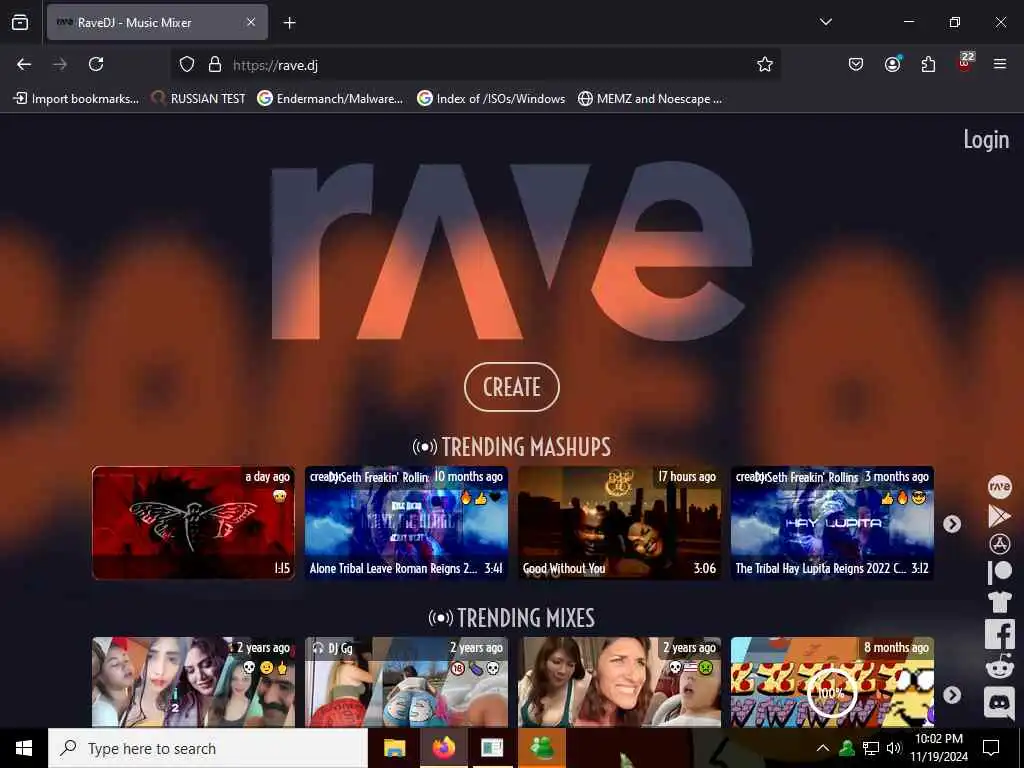Open the Import bookmarks bookmark
The height and width of the screenshot is (768, 1024).
coord(76,99)
